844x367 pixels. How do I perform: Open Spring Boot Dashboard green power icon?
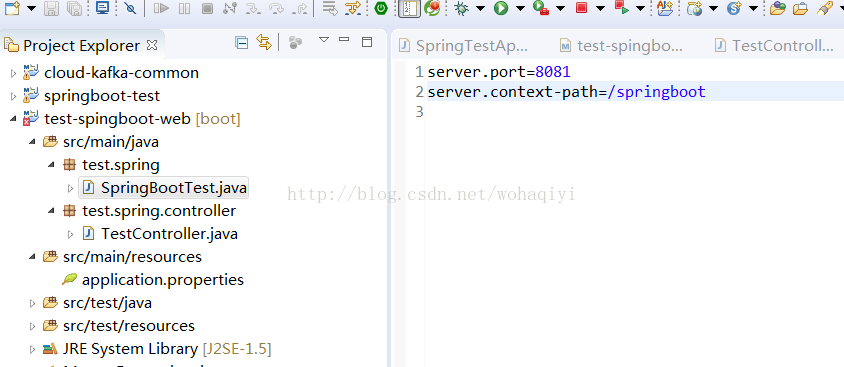tap(381, 8)
